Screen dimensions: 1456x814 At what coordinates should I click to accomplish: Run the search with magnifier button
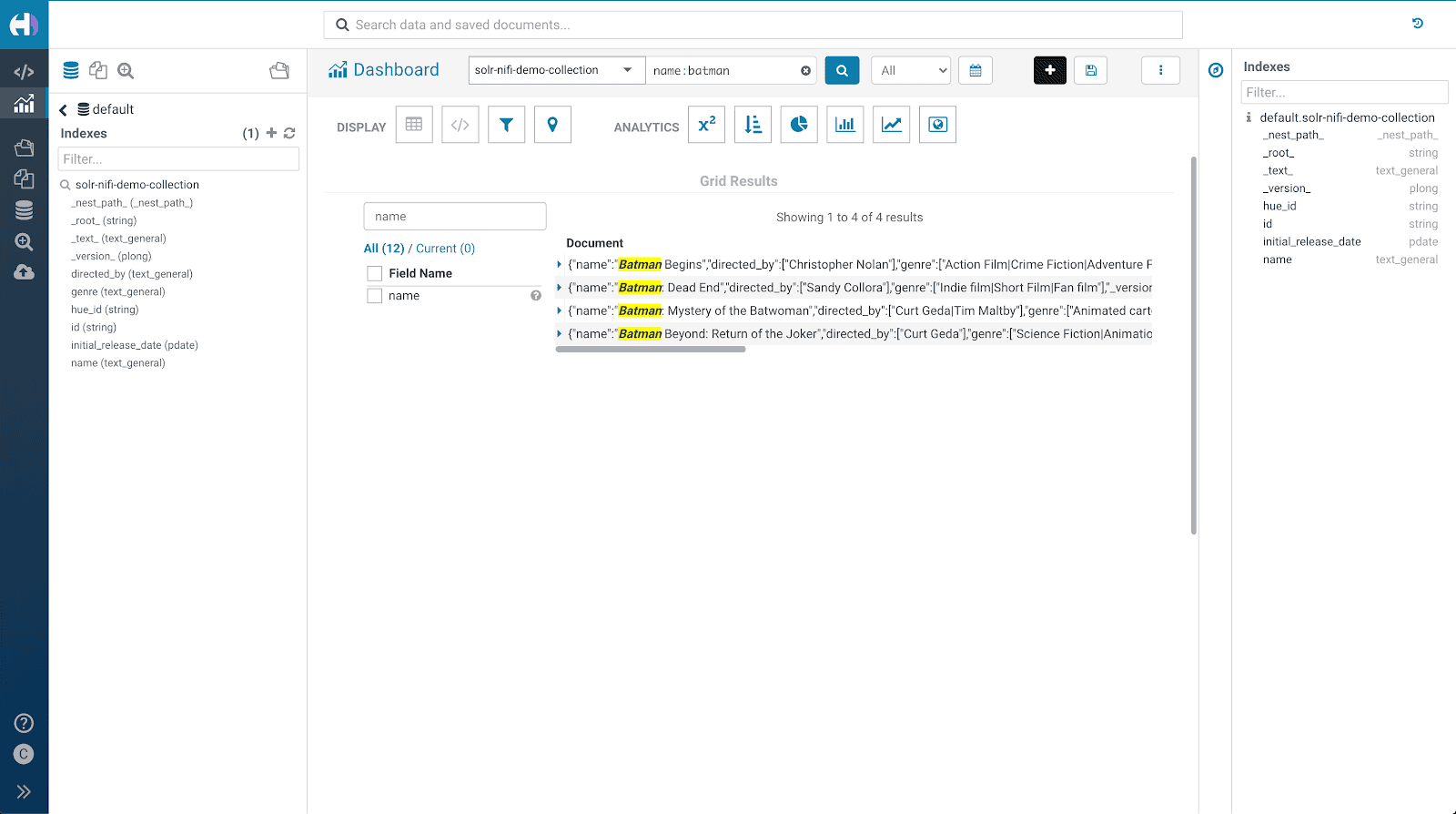tap(842, 70)
